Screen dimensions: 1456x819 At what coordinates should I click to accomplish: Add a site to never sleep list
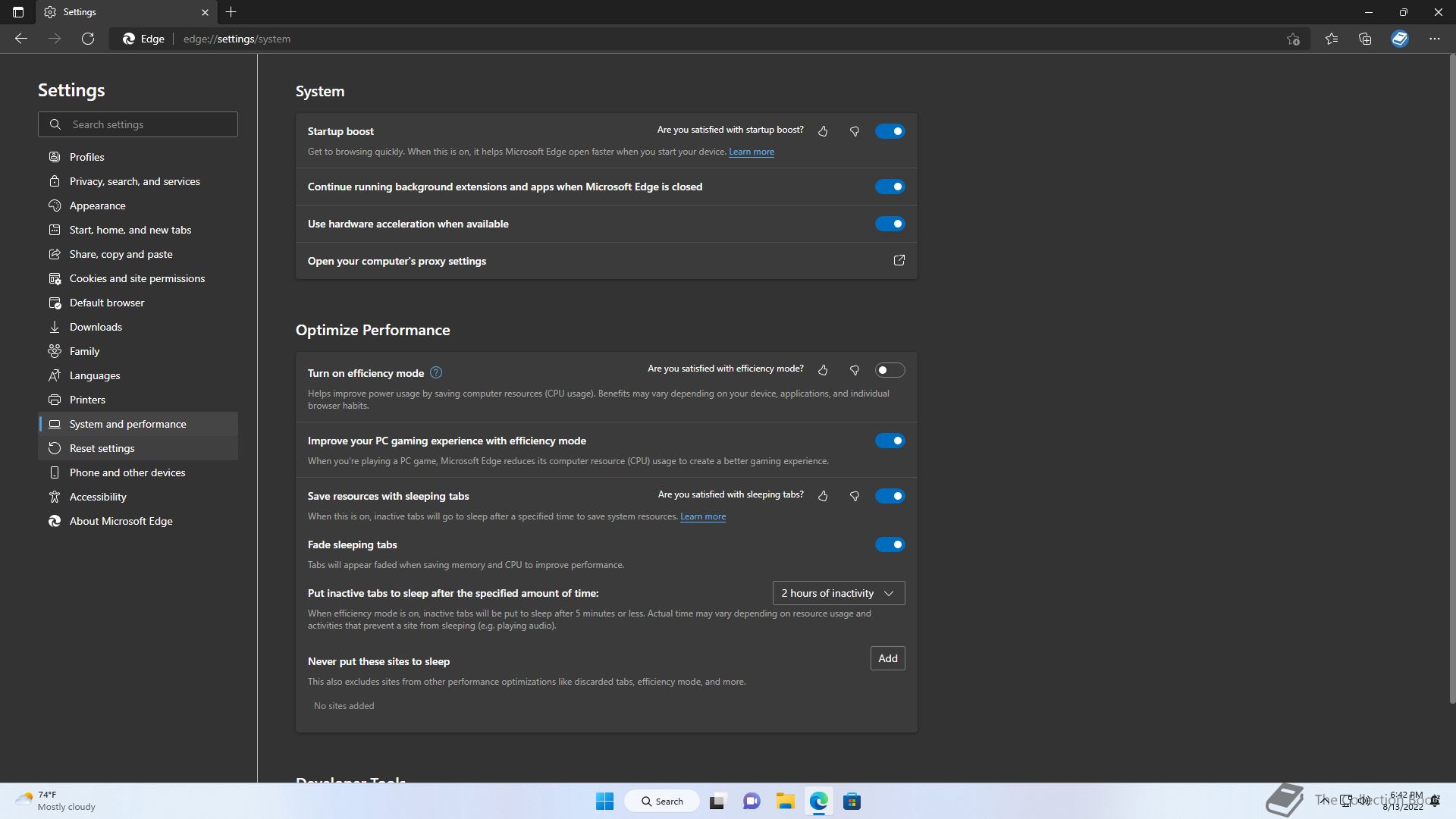(x=887, y=658)
